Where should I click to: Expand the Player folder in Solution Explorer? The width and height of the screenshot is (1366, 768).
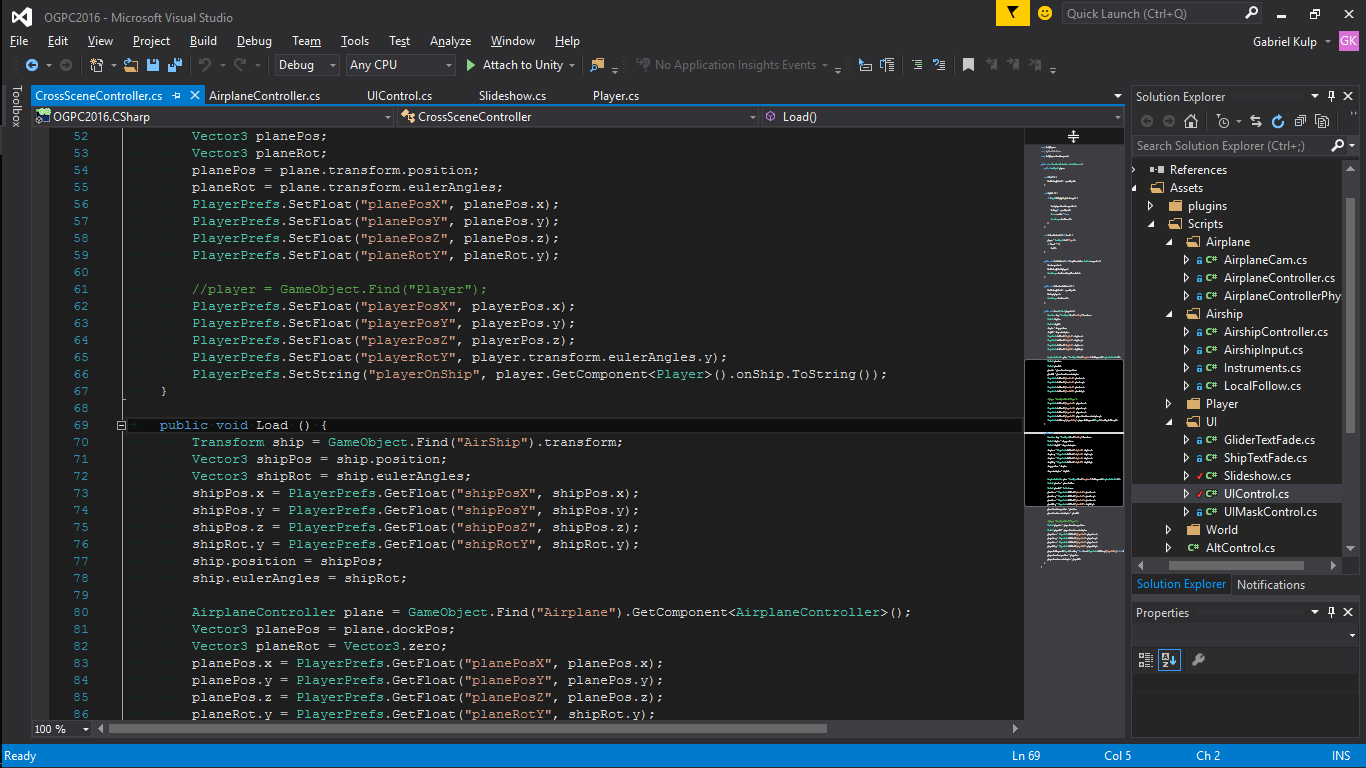coord(1169,404)
